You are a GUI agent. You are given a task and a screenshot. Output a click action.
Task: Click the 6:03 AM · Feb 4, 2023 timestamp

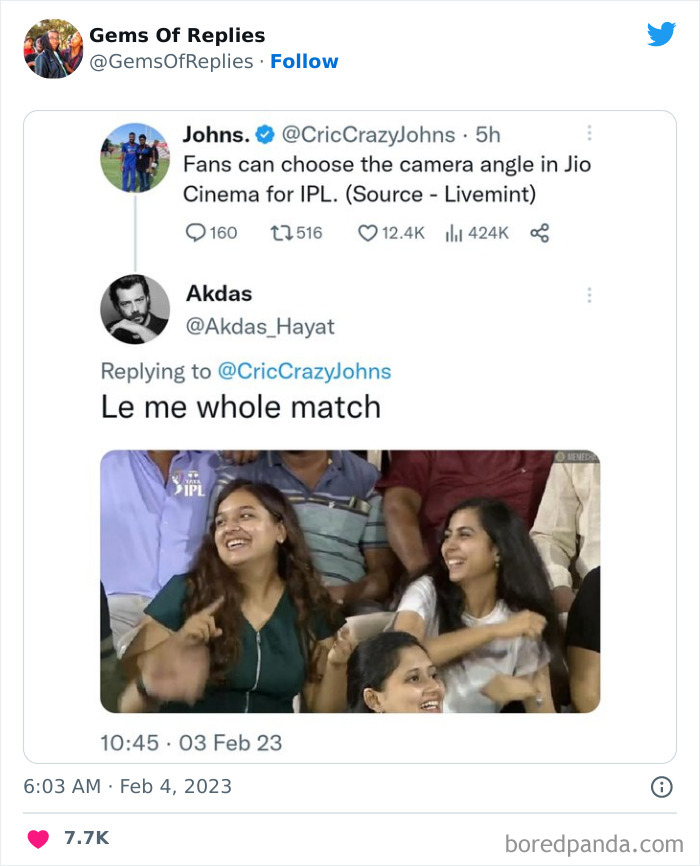[x=127, y=787]
